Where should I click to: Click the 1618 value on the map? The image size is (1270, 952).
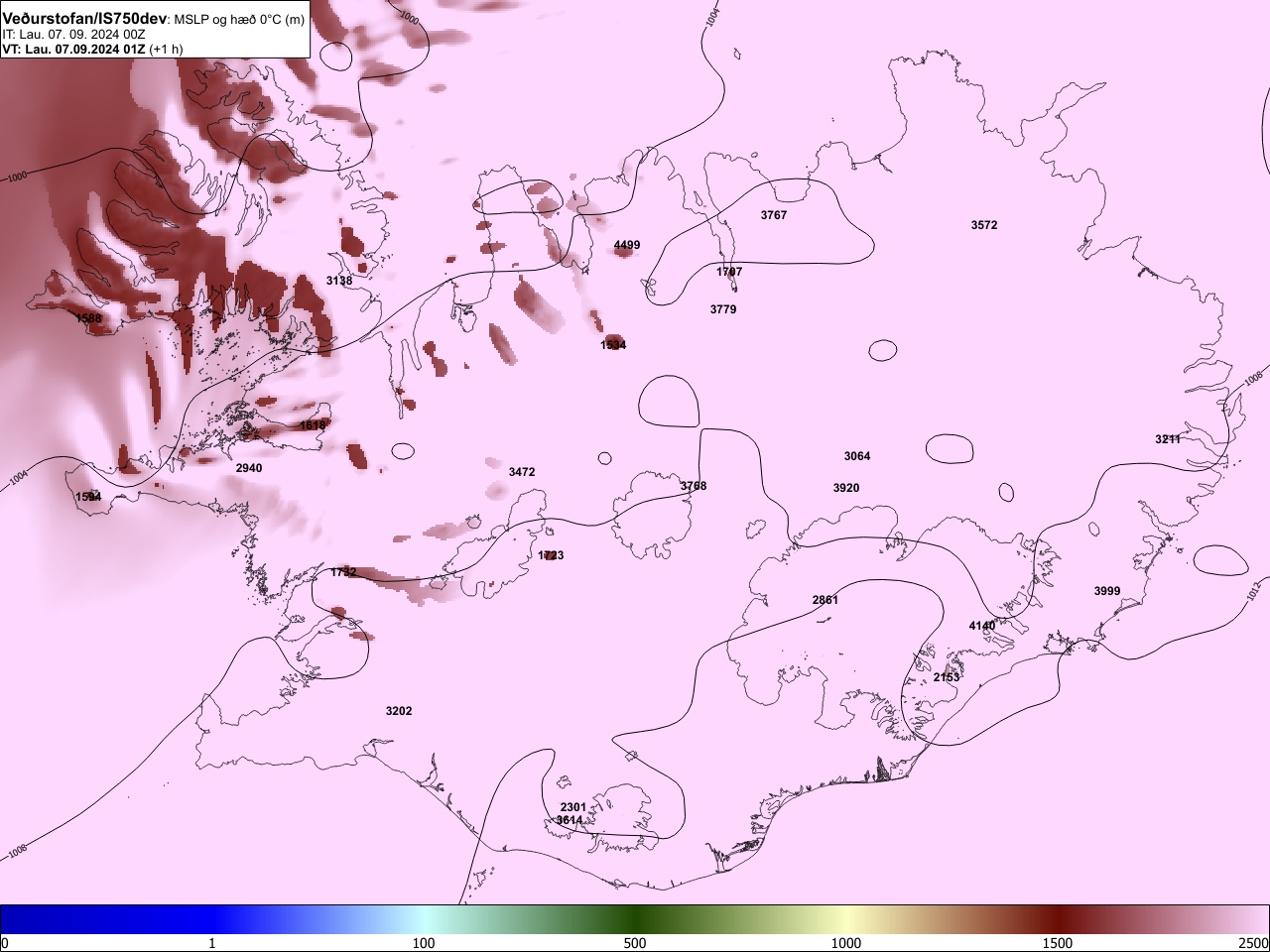coord(313,425)
